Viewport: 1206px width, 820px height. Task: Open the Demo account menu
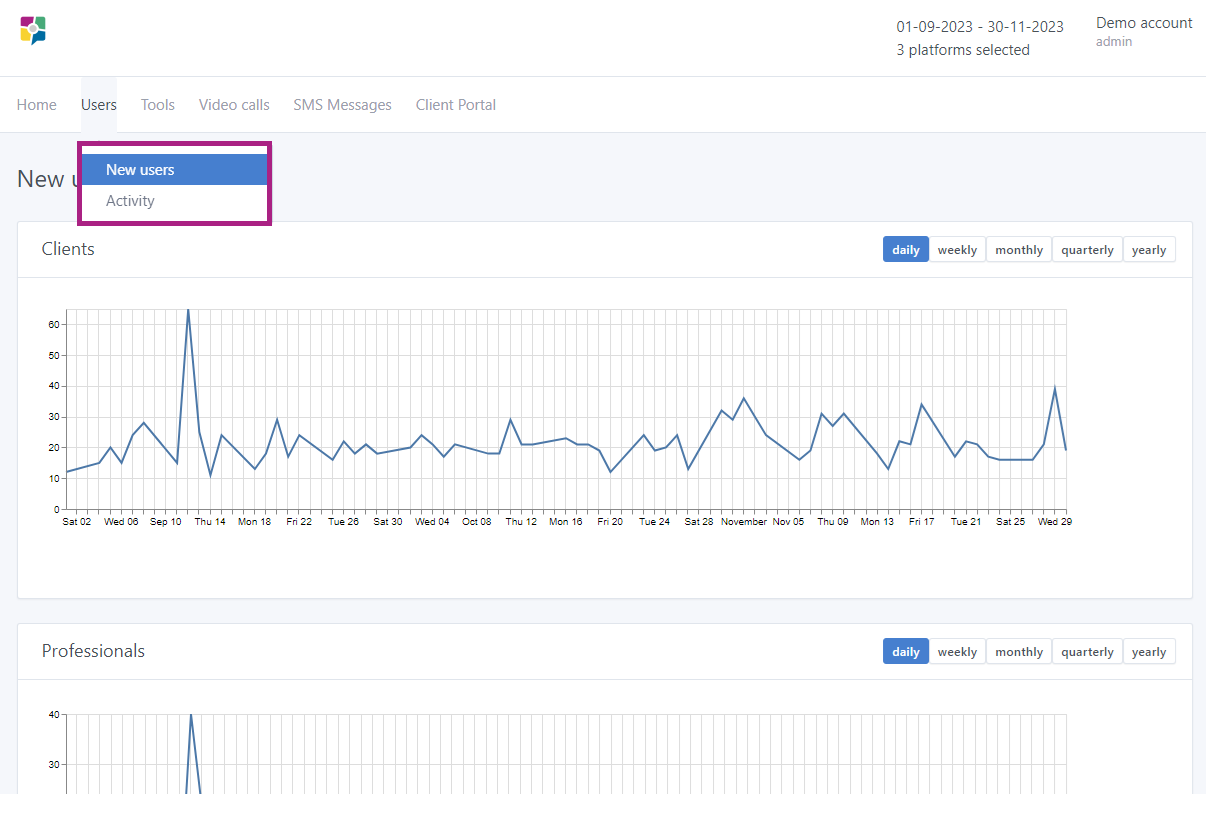pos(1144,23)
